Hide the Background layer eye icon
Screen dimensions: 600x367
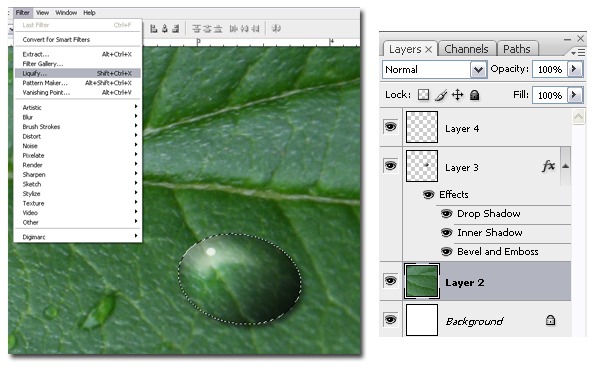[x=390, y=320]
